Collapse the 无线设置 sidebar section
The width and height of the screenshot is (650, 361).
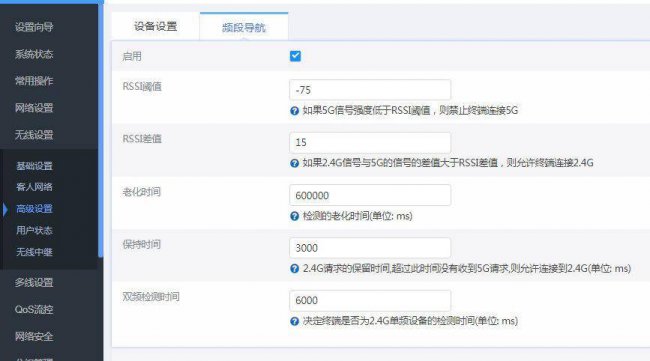pos(34,135)
